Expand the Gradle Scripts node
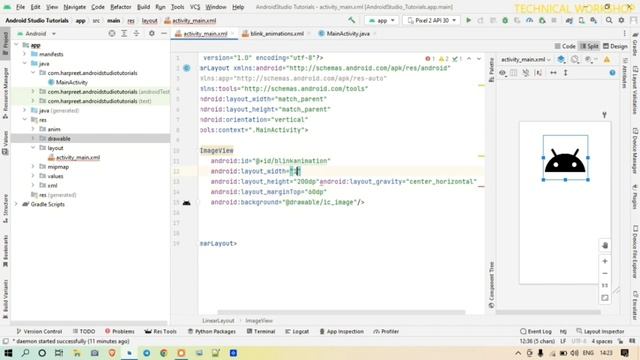 pyautogui.click(x=16, y=204)
